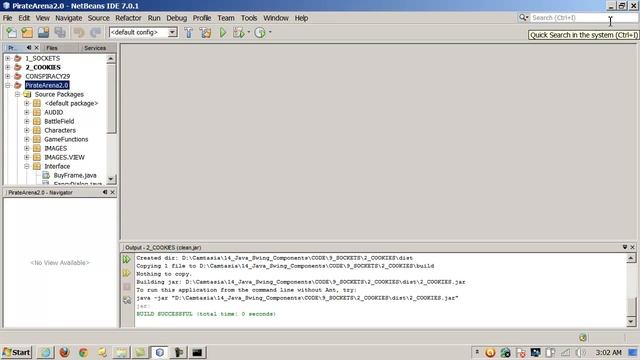This screenshot has width=640, height=360.
Task: Minimize the Navigator panel
Action: (x=105, y=192)
